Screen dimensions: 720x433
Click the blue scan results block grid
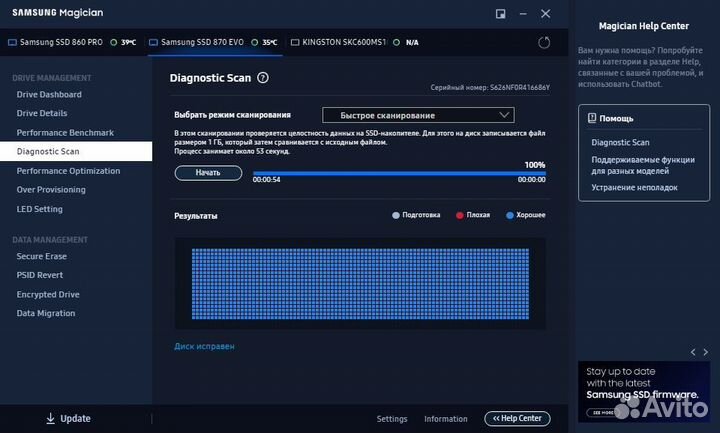pyautogui.click(x=360, y=284)
